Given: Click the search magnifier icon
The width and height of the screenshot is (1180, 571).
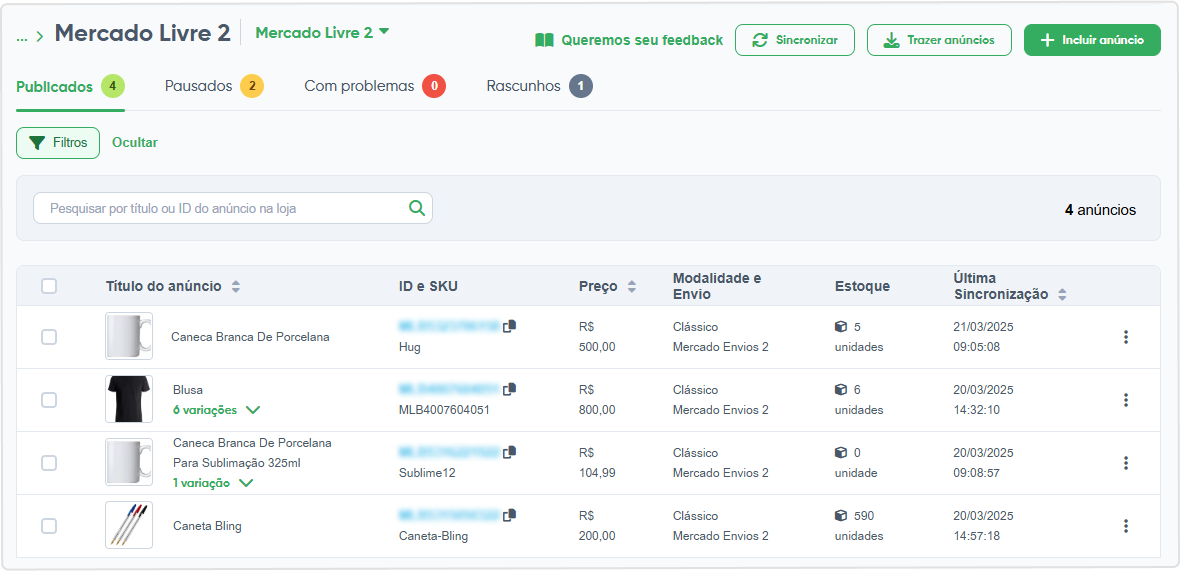Looking at the screenshot, I should (x=416, y=208).
